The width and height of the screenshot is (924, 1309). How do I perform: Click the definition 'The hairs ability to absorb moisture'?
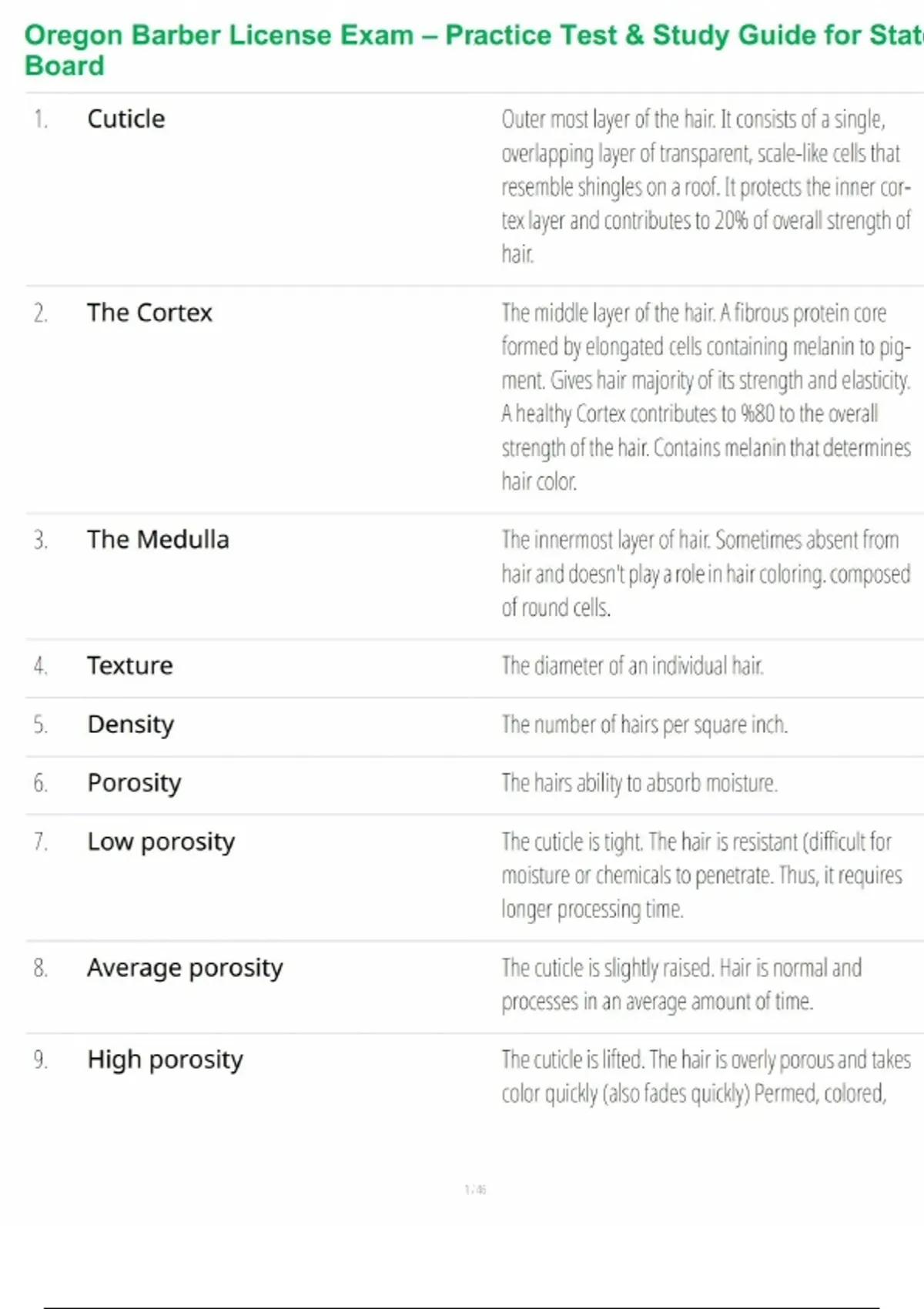click(639, 783)
